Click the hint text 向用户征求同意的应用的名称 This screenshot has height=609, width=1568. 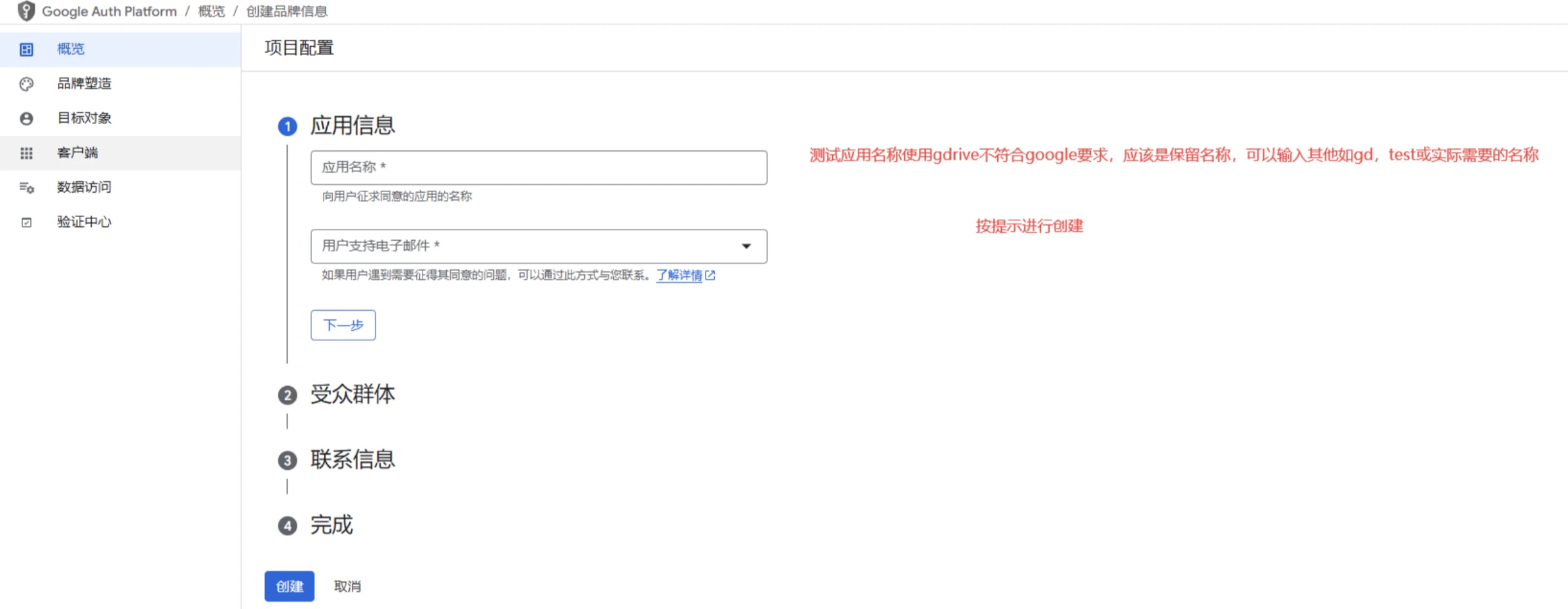[397, 197]
